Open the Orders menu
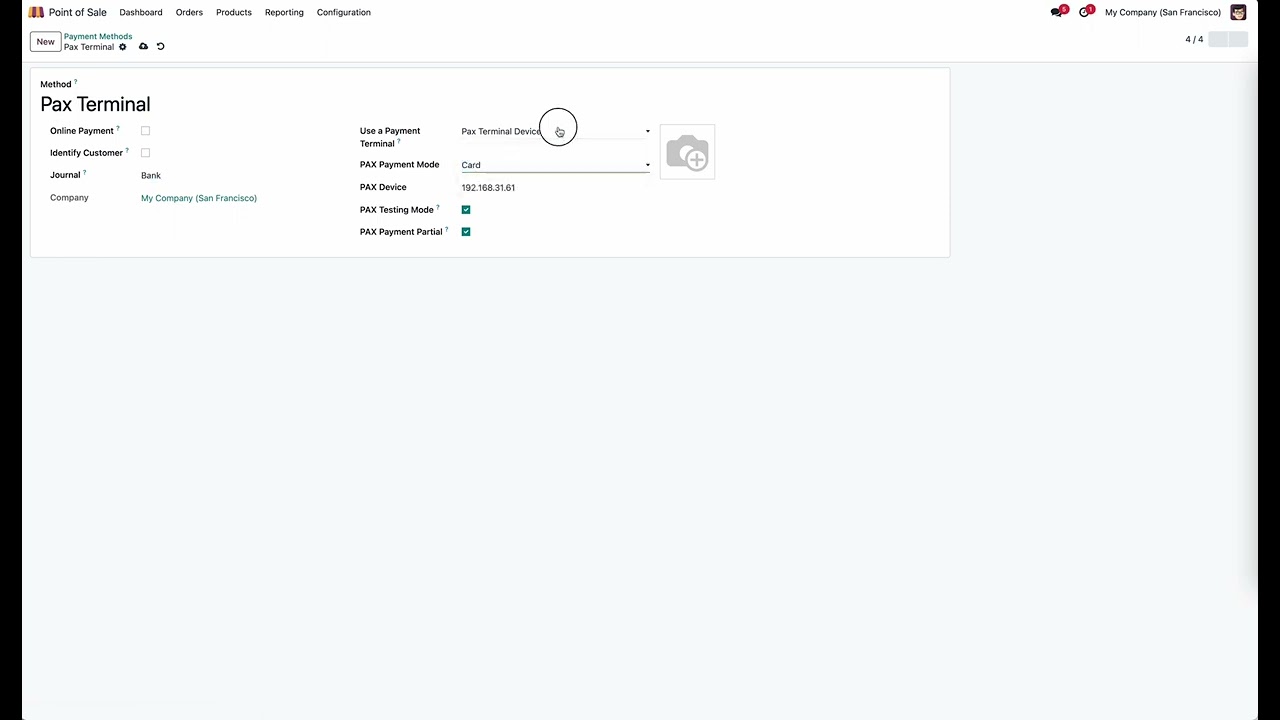Viewport: 1280px width, 720px height. point(189,12)
